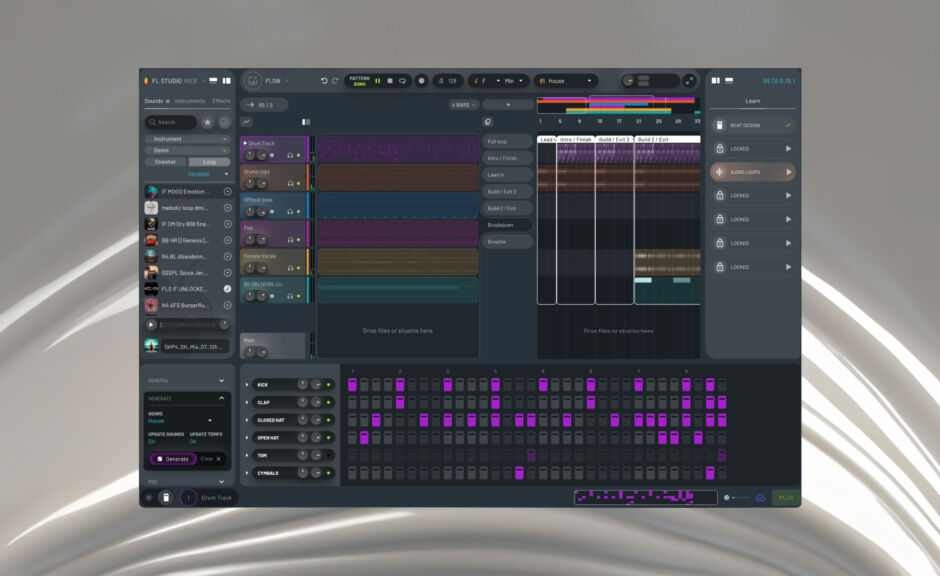Click the redo icon
Viewport: 940px width, 576px height.
[x=336, y=81]
